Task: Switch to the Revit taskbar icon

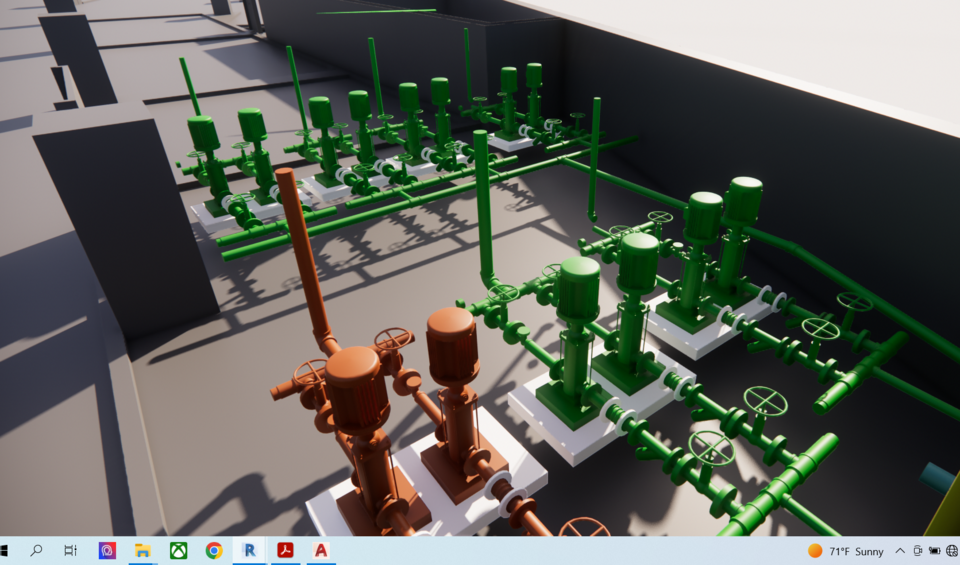Action: [x=249, y=550]
